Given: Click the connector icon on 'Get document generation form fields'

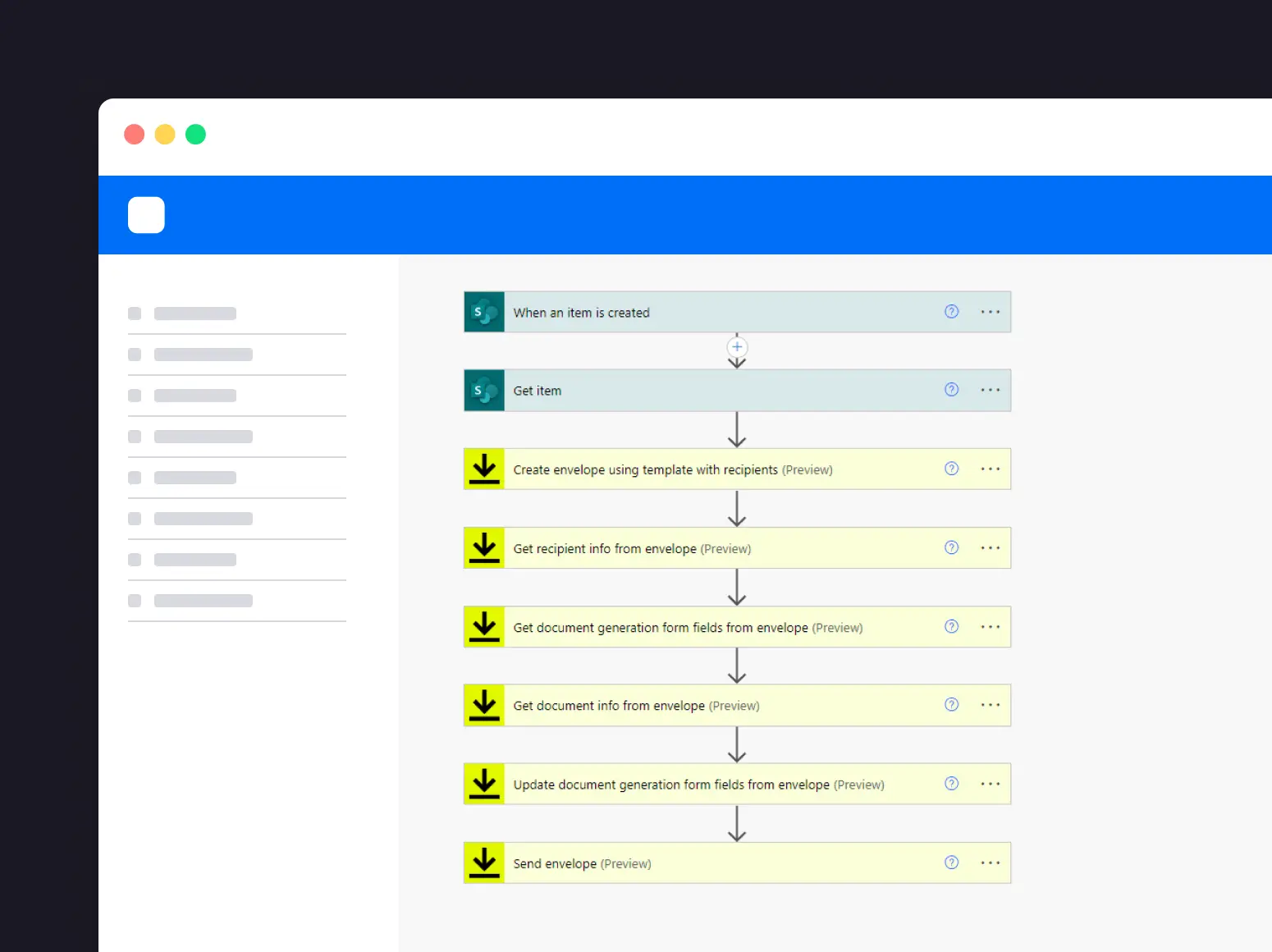Looking at the screenshot, I should 484,627.
